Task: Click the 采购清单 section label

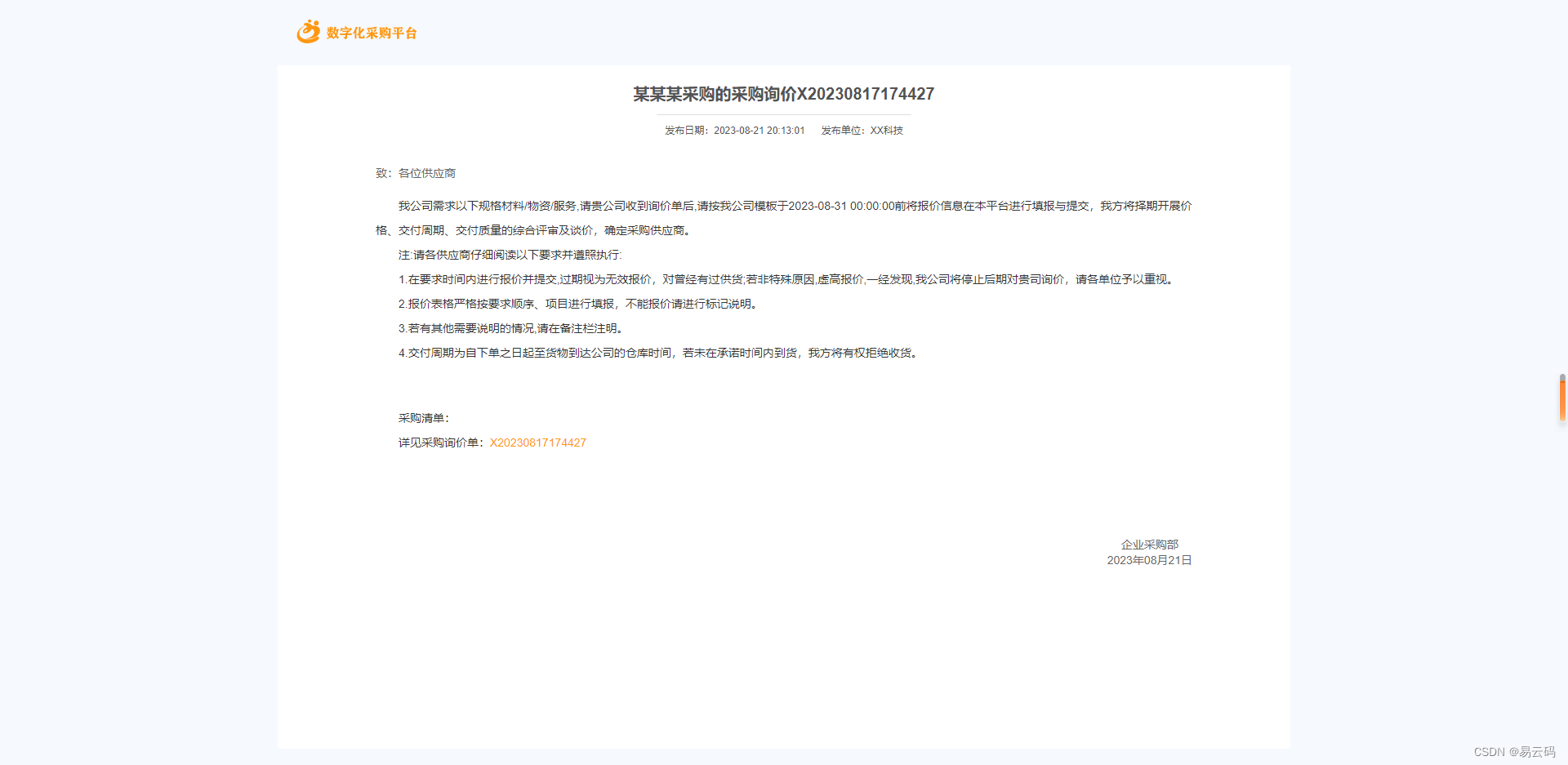Action: coord(423,417)
